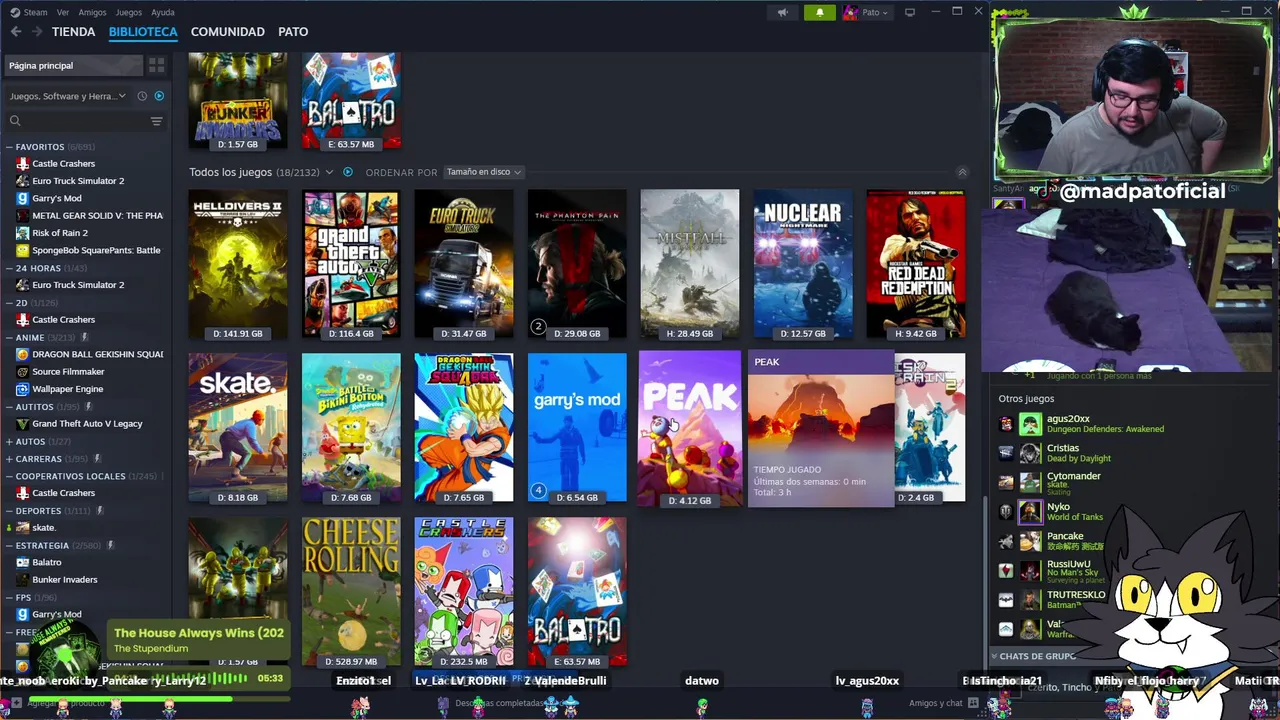Switch to the COMUNIDAD tab

(228, 32)
